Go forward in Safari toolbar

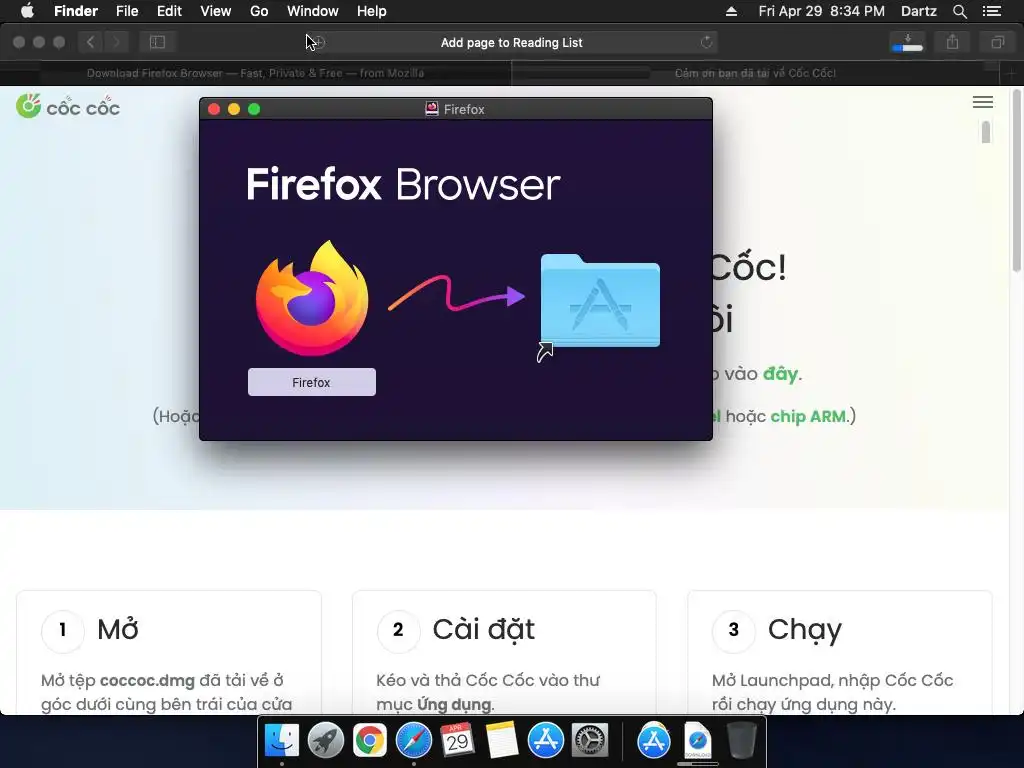(116, 42)
